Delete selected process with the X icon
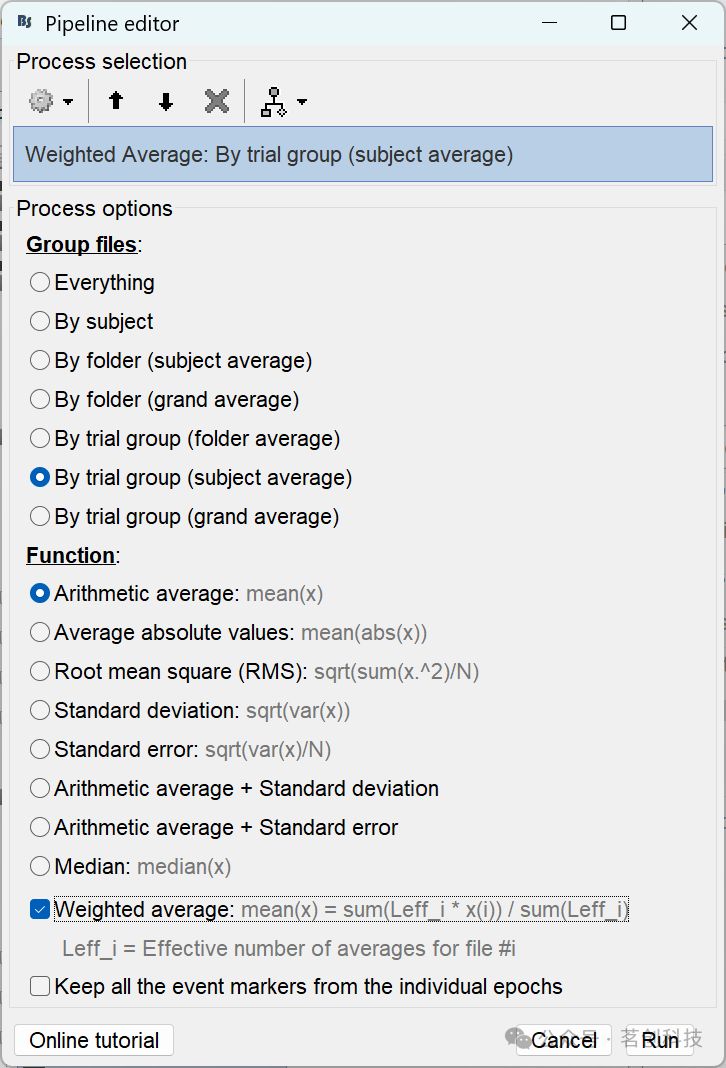The image size is (726, 1068). click(x=217, y=101)
